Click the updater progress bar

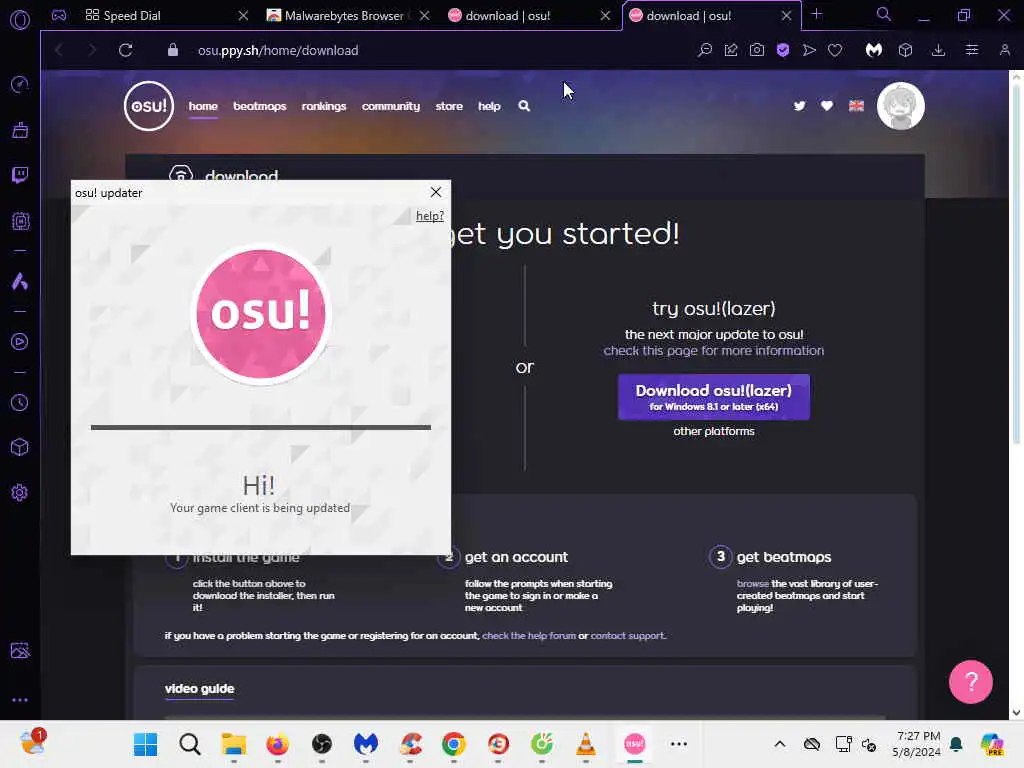[261, 427]
